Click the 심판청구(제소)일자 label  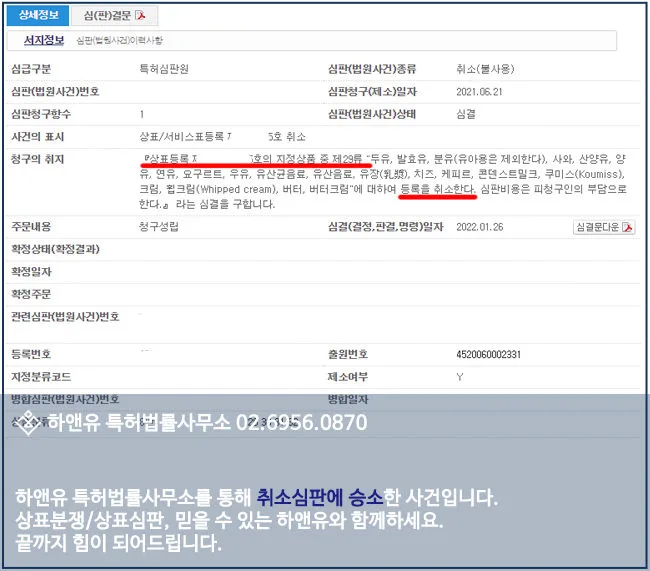372,92
